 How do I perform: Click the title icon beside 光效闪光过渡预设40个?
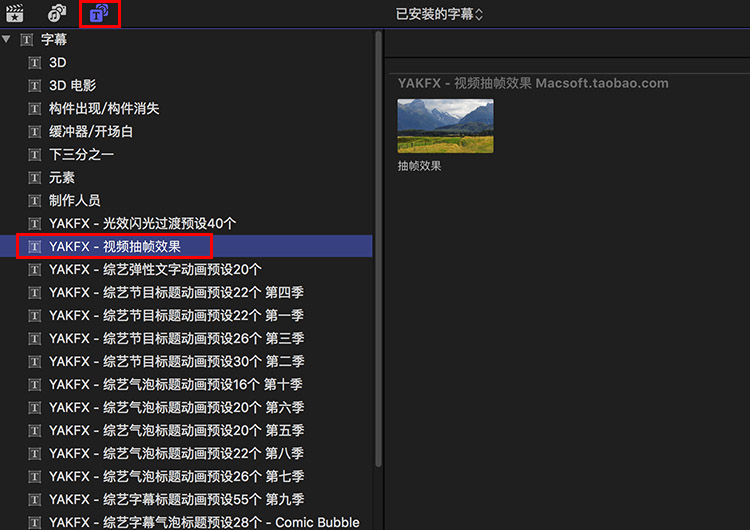pos(34,224)
